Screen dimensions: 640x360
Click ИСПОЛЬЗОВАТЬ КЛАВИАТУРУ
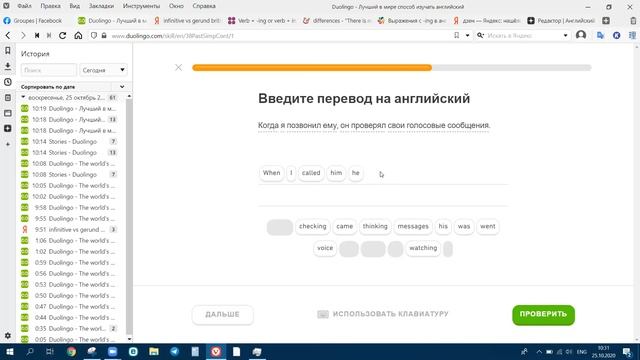[x=383, y=314]
